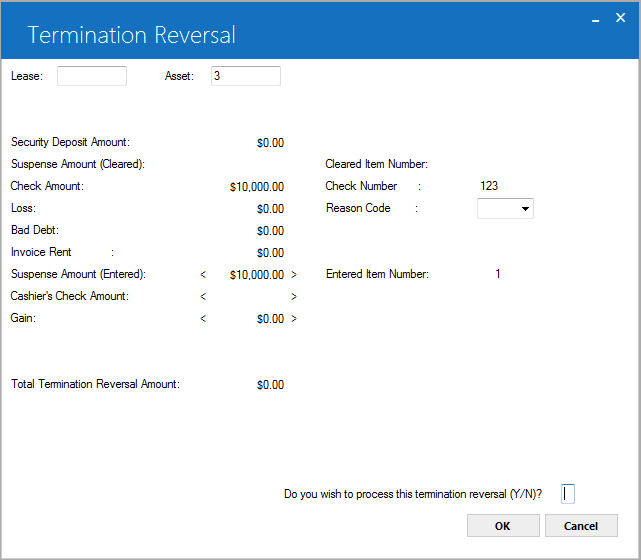Click the process termination reversal question text
Image resolution: width=641 pixels, height=560 pixels.
(413, 494)
